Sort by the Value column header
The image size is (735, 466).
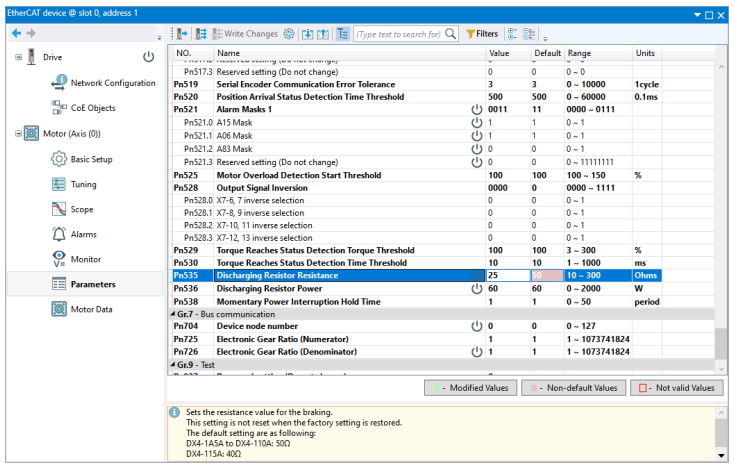[x=508, y=53]
